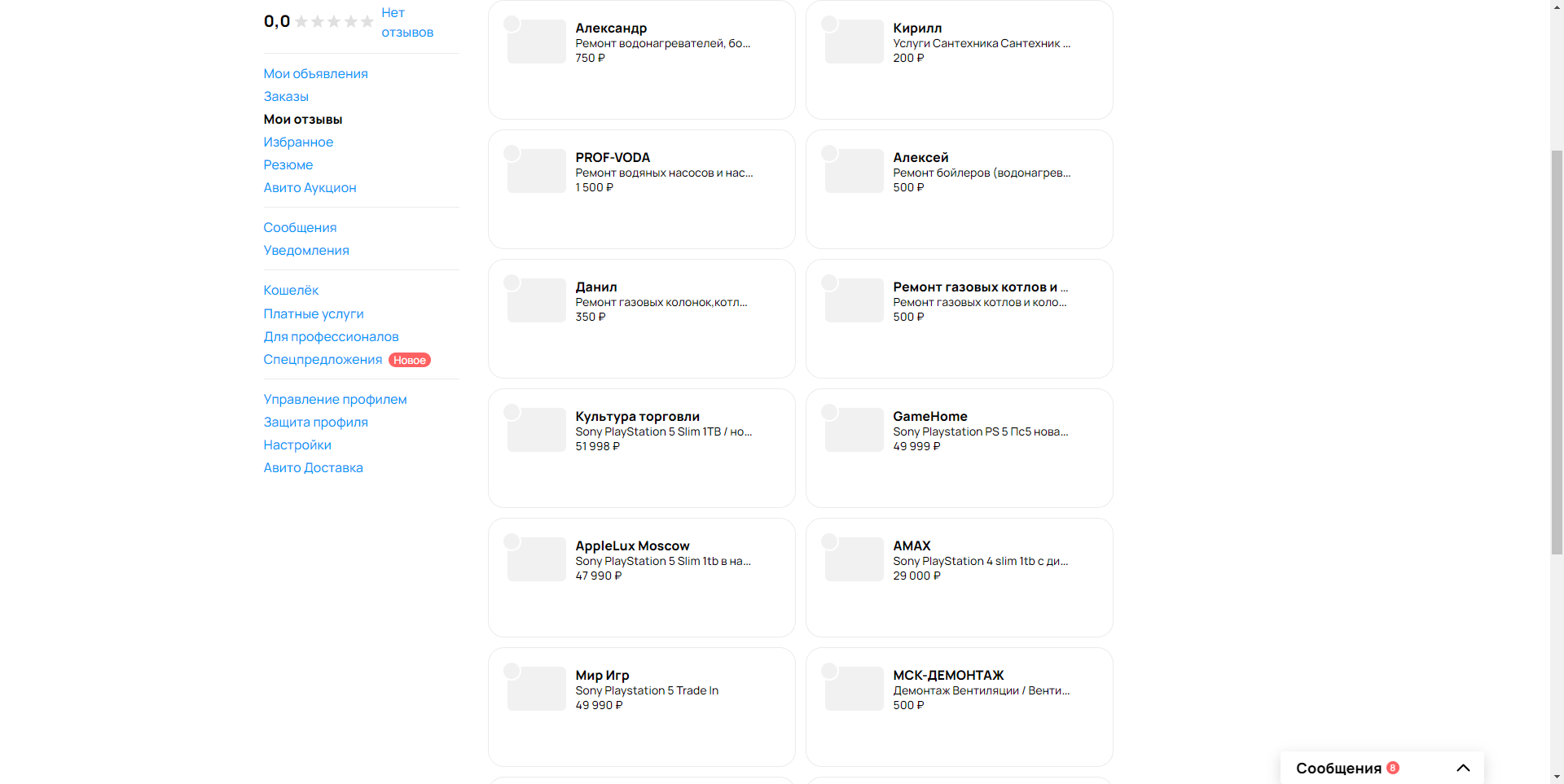Open Данил listing thumbnail
The image size is (1564, 784).
pyautogui.click(x=537, y=300)
